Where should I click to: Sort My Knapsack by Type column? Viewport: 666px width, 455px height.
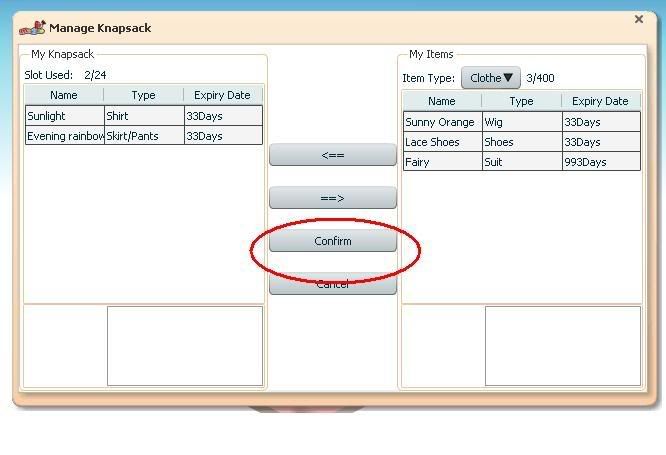pos(144,96)
